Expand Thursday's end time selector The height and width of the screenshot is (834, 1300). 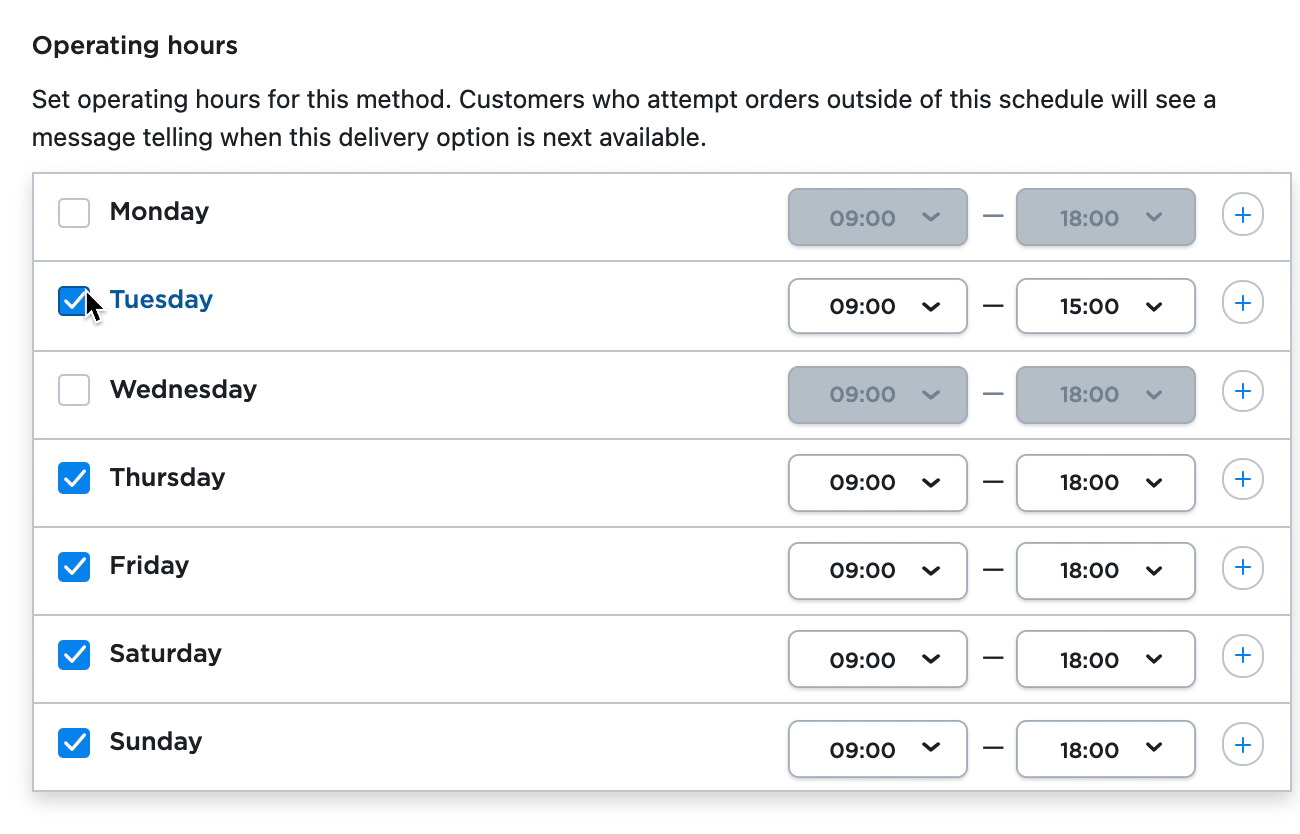(1105, 482)
